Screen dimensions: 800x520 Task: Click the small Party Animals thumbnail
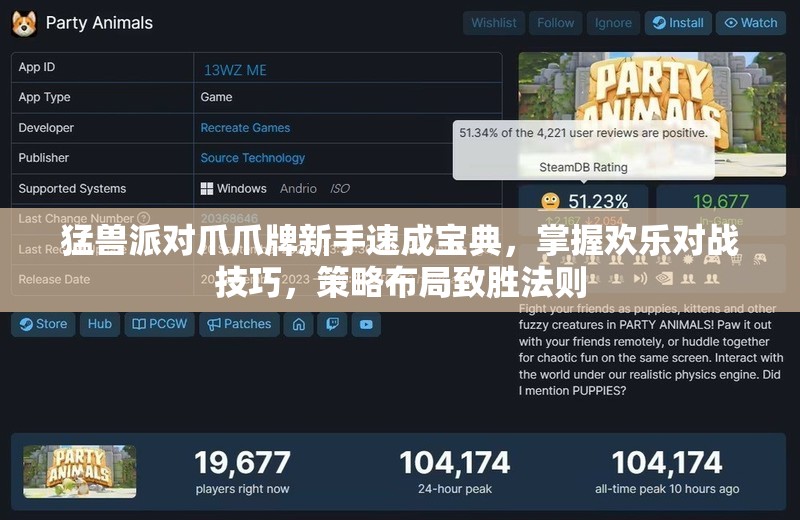pos(80,471)
